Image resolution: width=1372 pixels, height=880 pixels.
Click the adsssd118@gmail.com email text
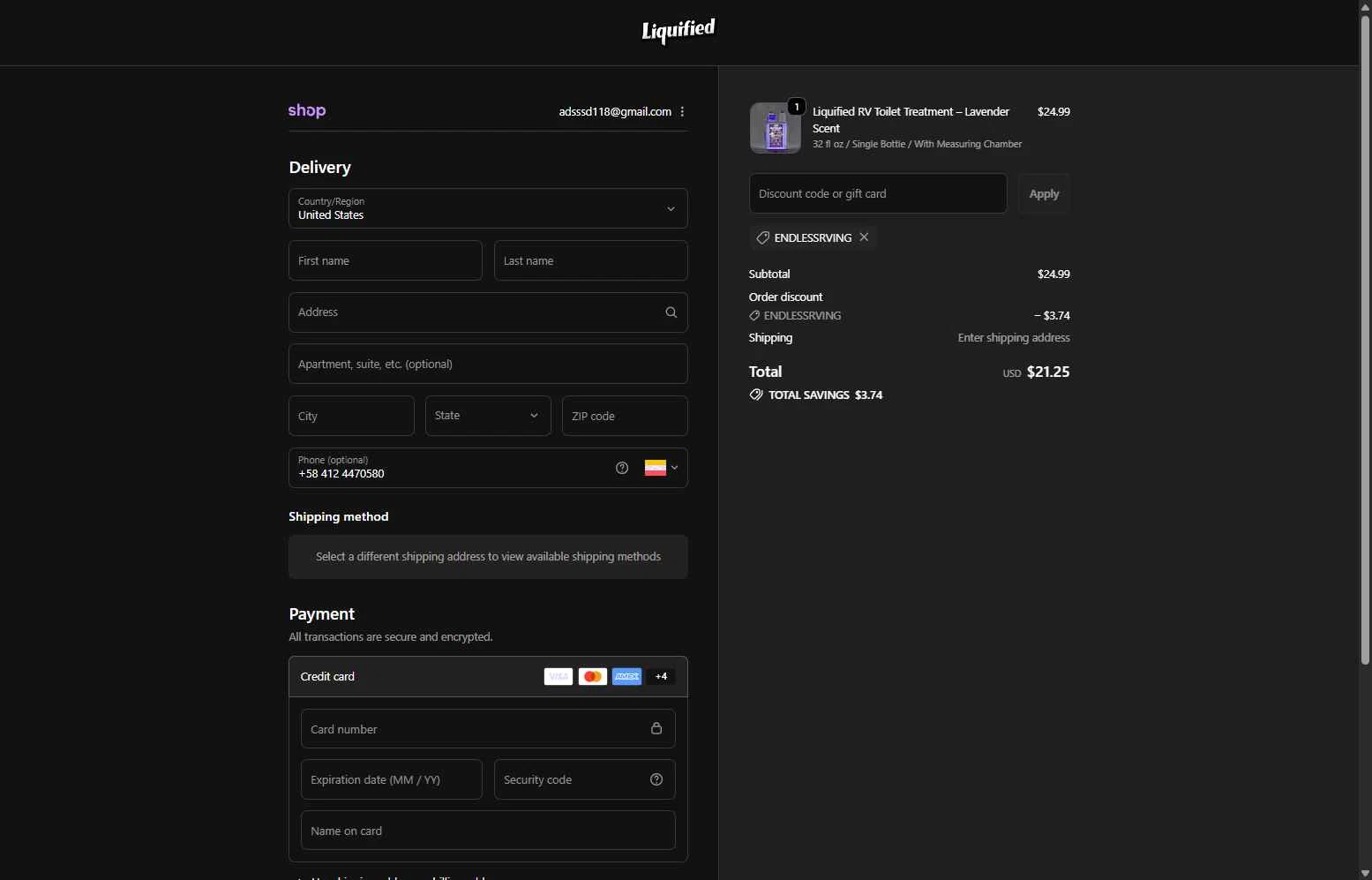point(615,112)
